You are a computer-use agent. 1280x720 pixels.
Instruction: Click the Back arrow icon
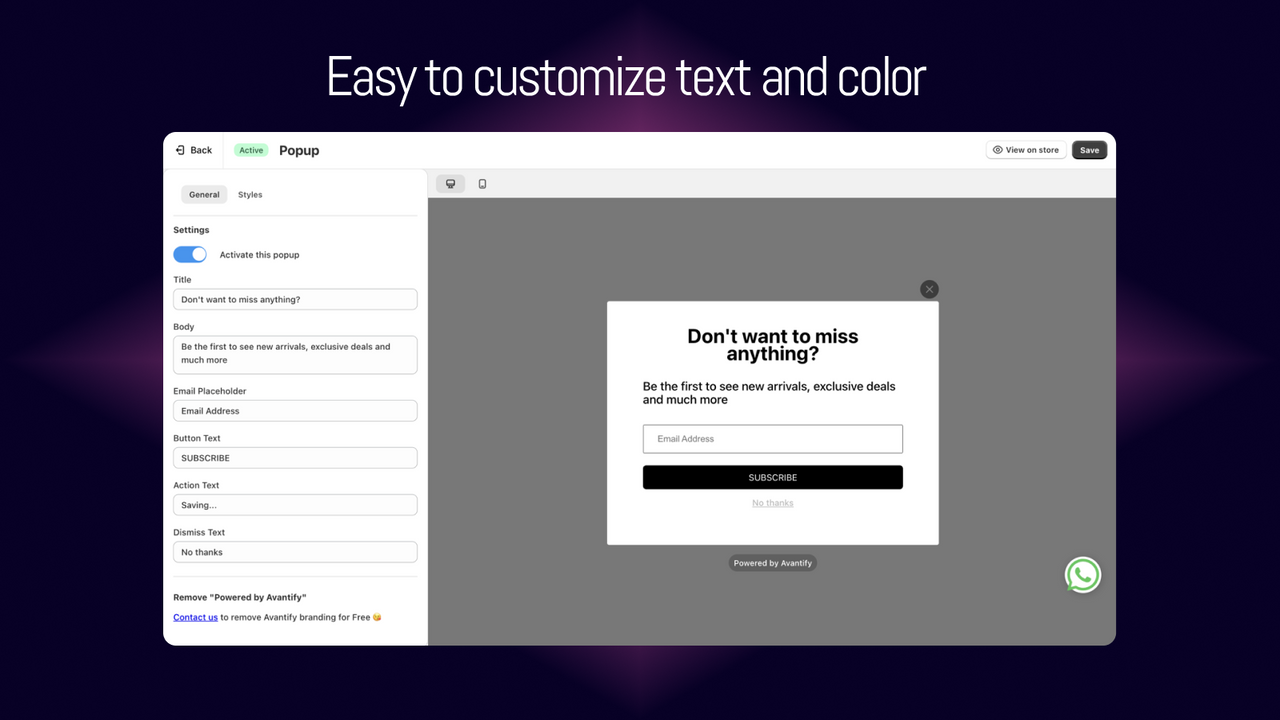[x=180, y=150]
